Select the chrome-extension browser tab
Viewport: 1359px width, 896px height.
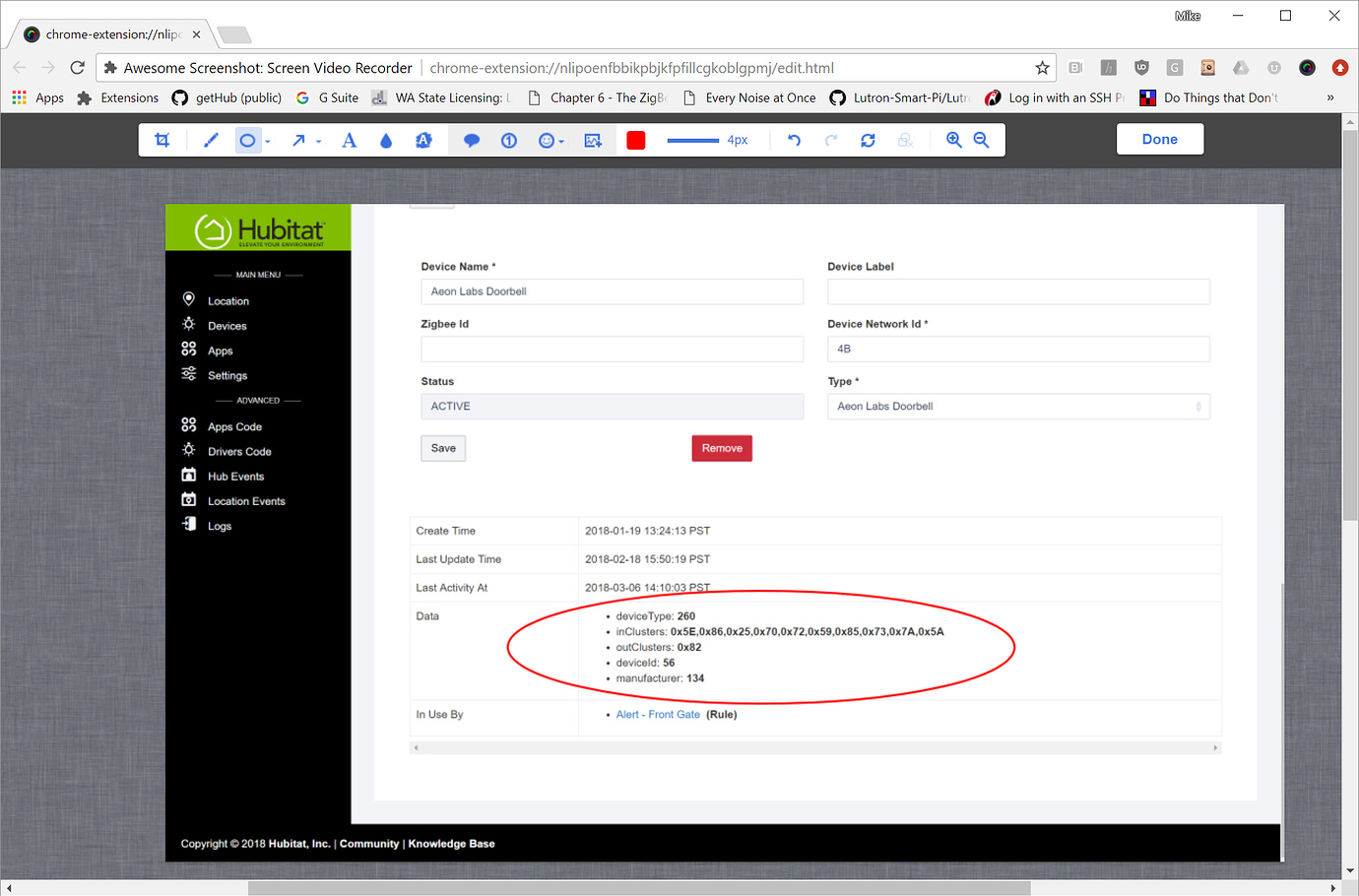pos(111,33)
